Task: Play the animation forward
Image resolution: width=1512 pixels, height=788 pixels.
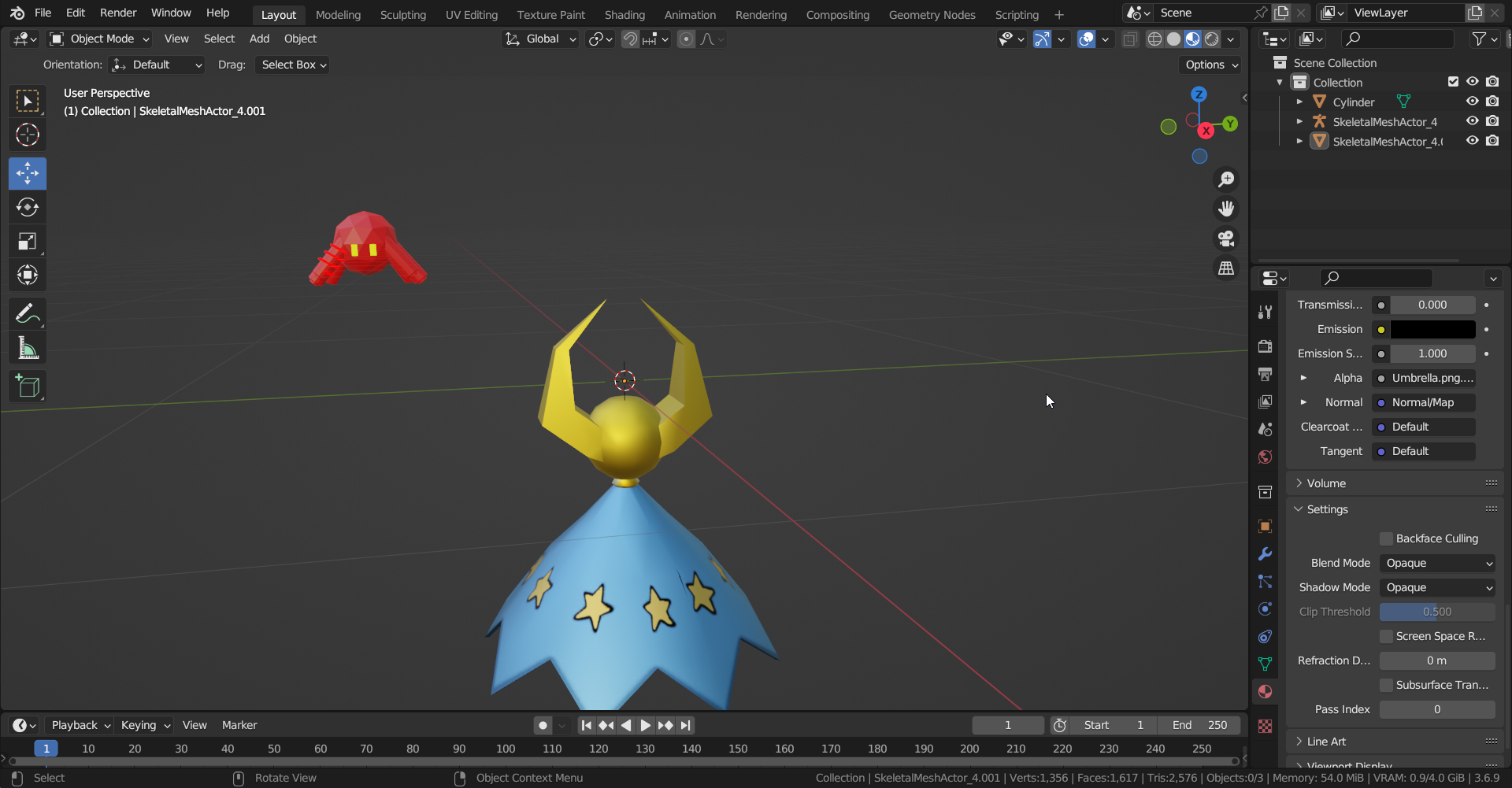Action: tap(645, 725)
